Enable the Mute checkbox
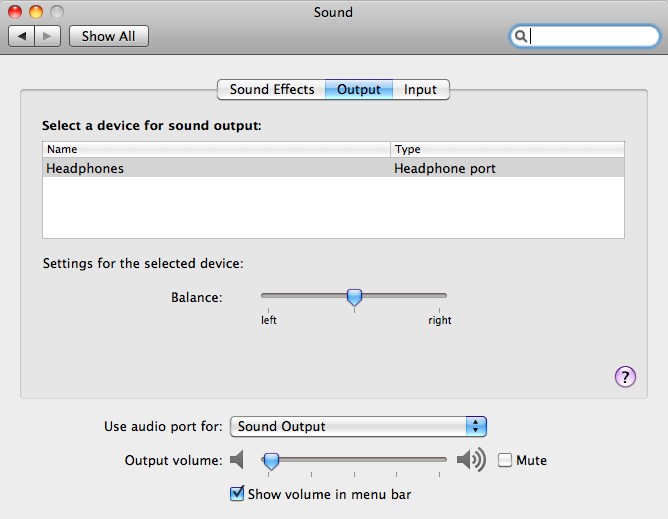This screenshot has height=519, width=668. coord(505,460)
